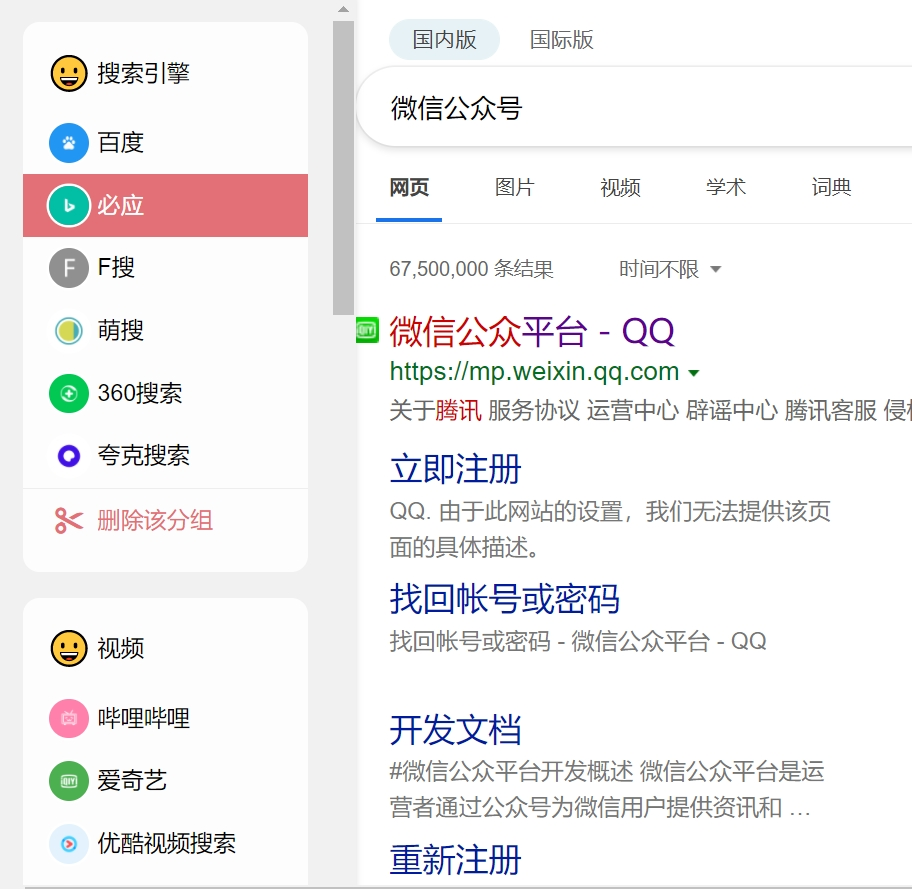This screenshot has width=912, height=889.
Task: Click the Baidu paw icon
Action: pyautogui.click(x=69, y=143)
